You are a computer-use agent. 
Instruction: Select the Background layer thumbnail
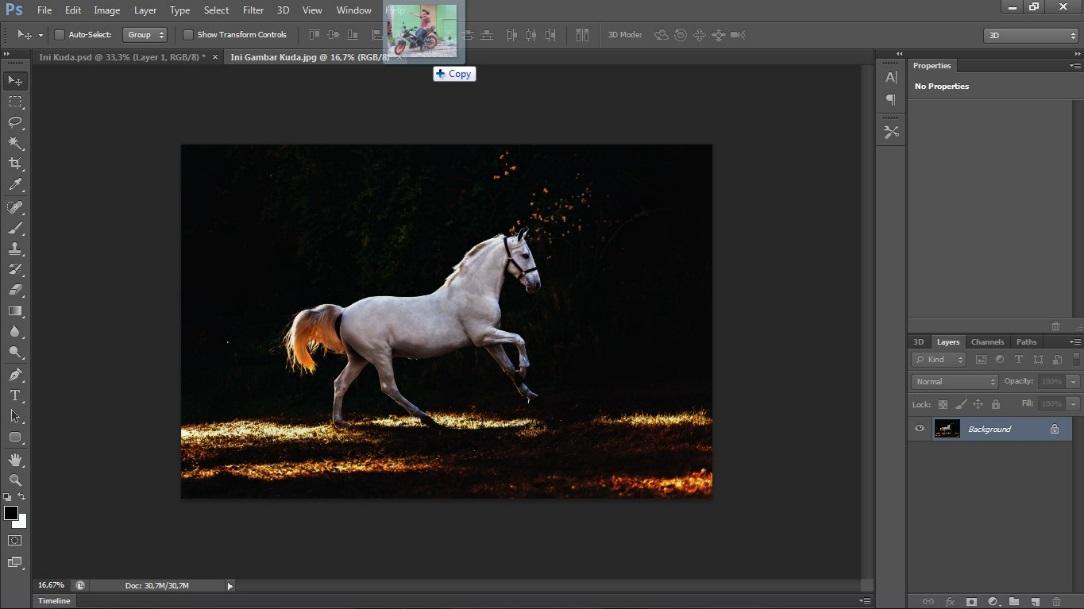tap(946, 429)
